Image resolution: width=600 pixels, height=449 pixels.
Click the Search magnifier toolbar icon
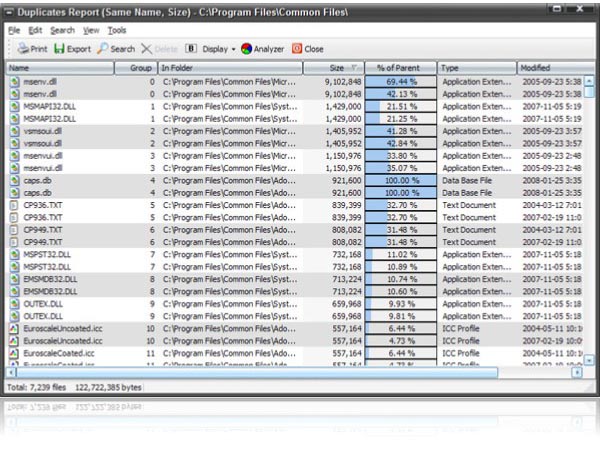pos(103,48)
